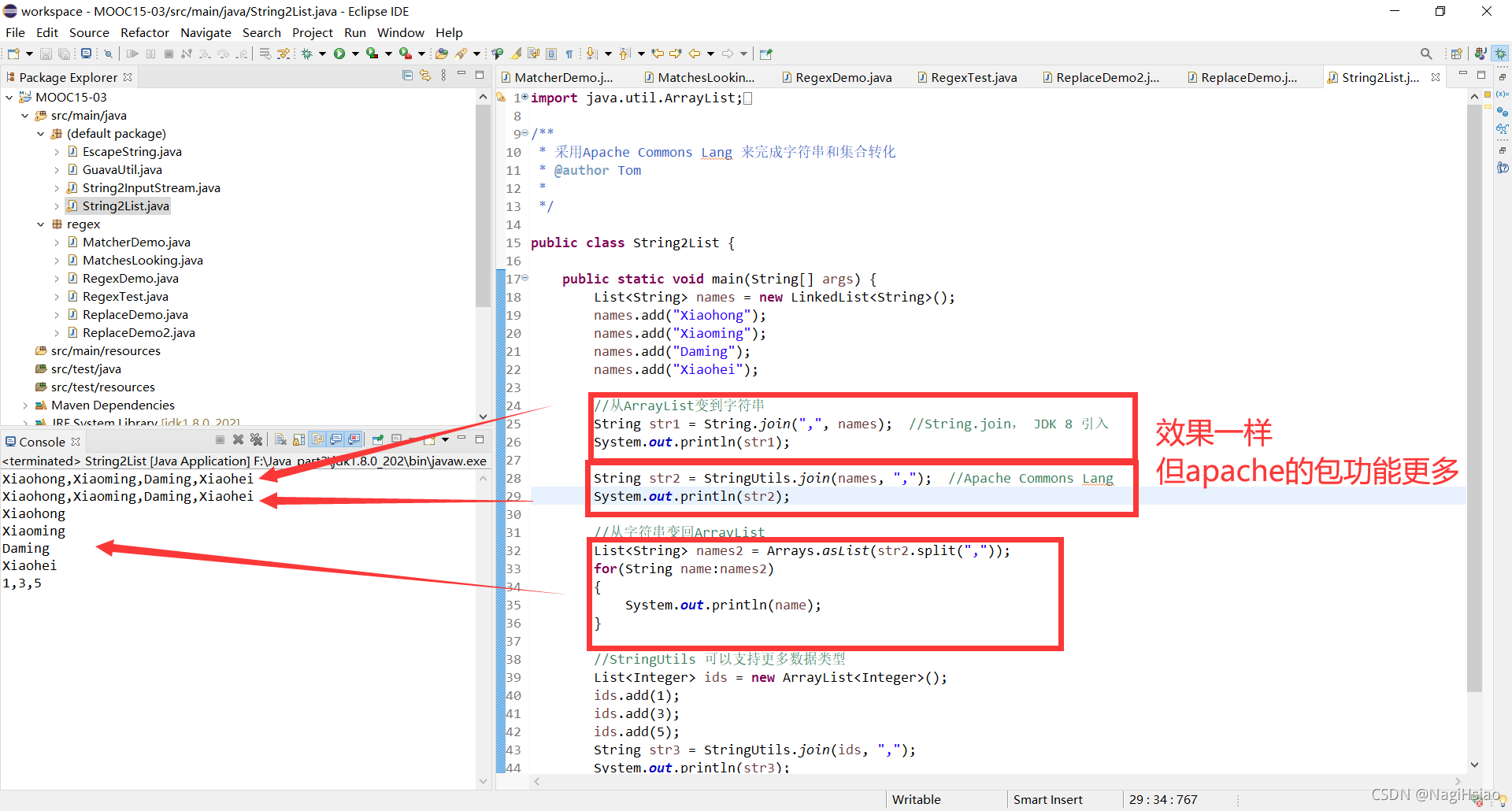Collapse the (default package) node
1512x811 pixels.
pyautogui.click(x=41, y=133)
